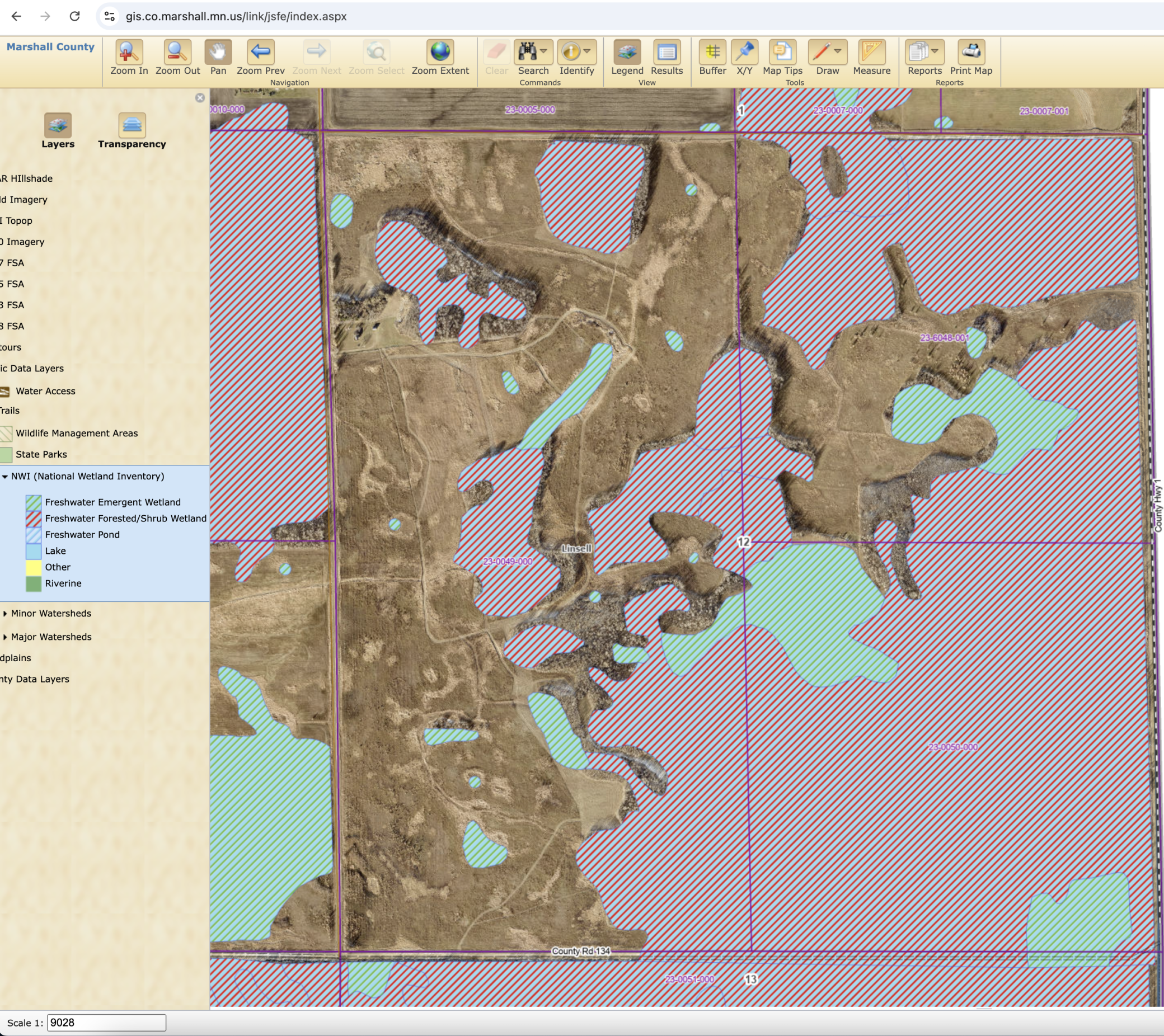Viewport: 1164px width, 1036px height.
Task: Select the Zoom In tool
Action: pyautogui.click(x=129, y=53)
